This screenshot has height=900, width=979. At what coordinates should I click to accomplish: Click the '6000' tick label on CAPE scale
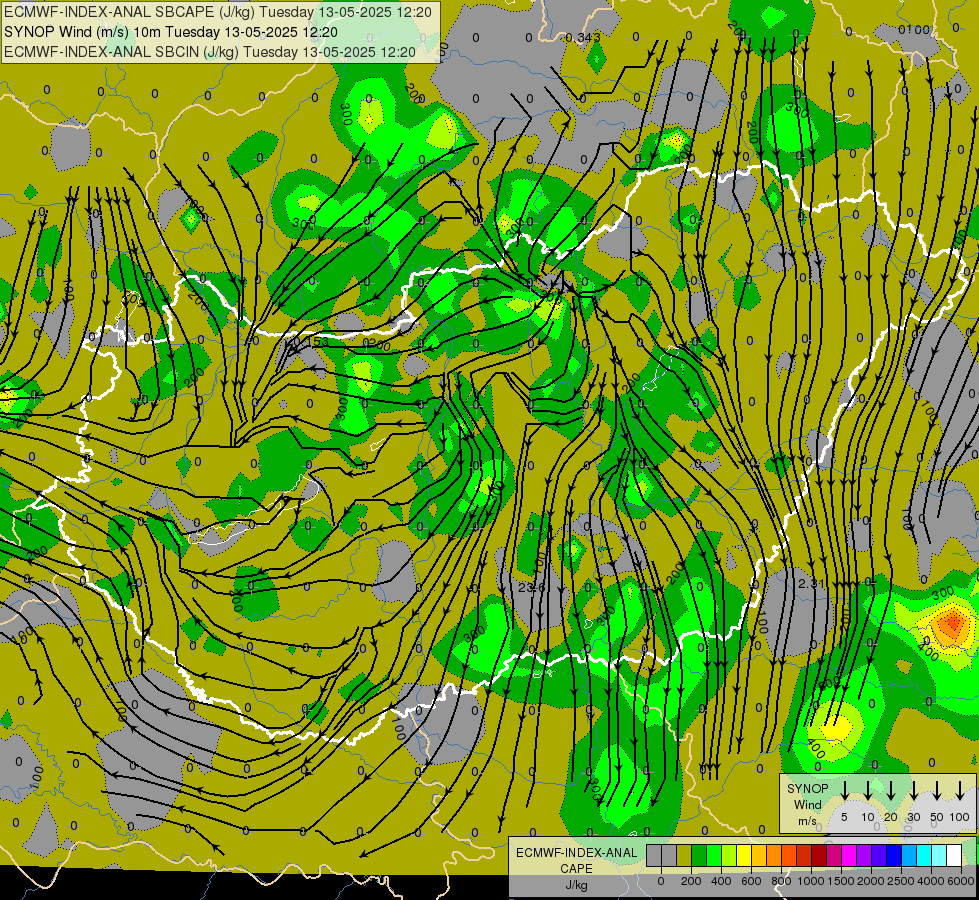(x=961, y=881)
